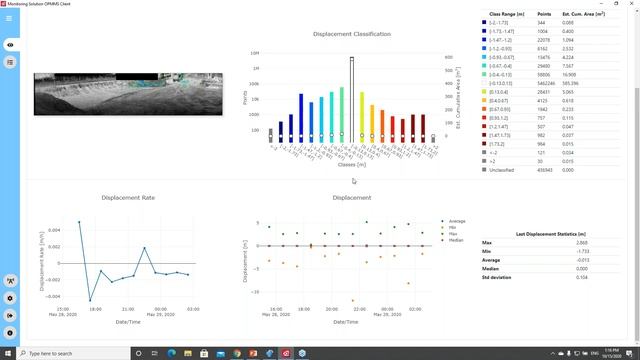Click the tall white bar in classification chart
Viewport: 640px width, 360px height.
pyautogui.click(x=352, y=100)
